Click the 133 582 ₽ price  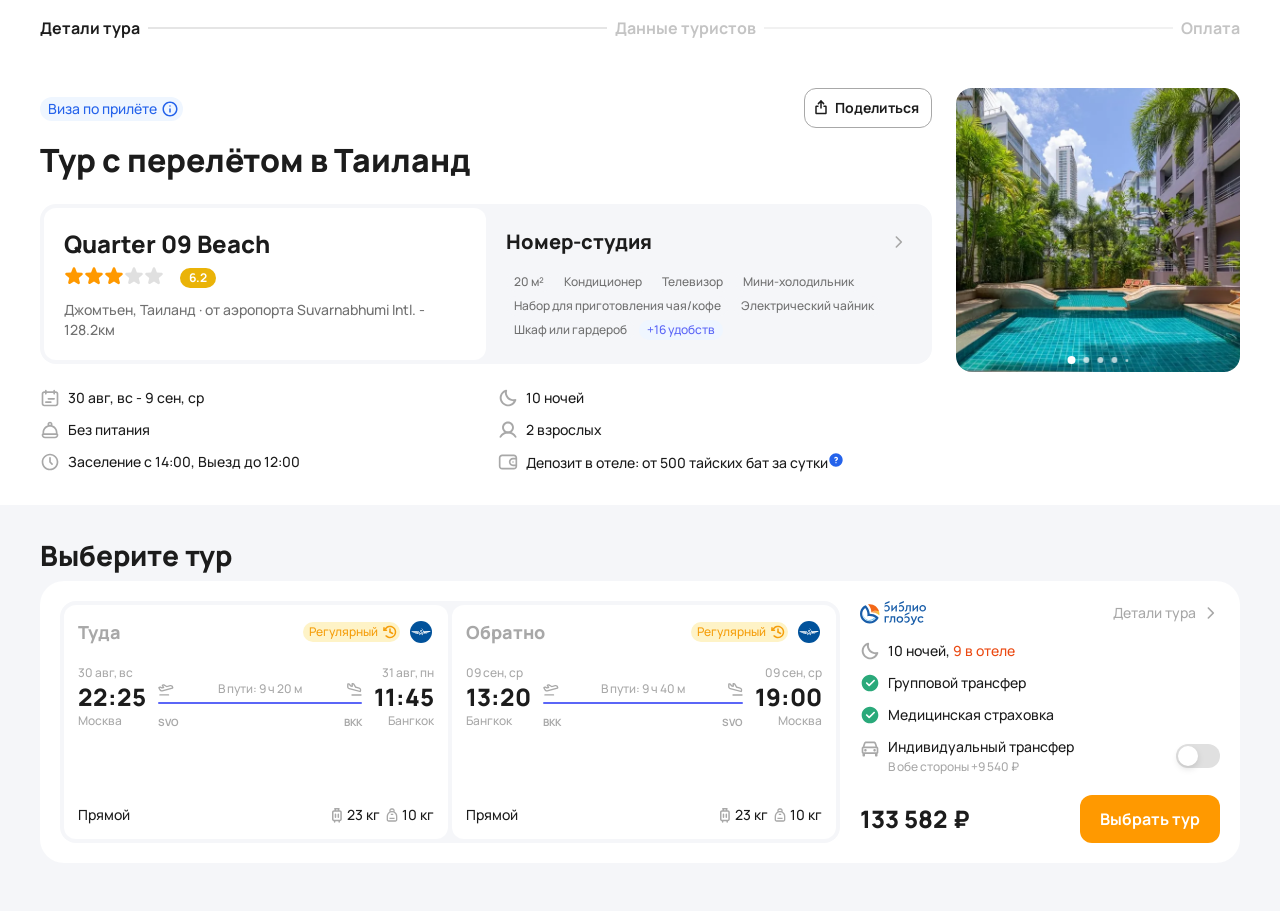point(915,819)
